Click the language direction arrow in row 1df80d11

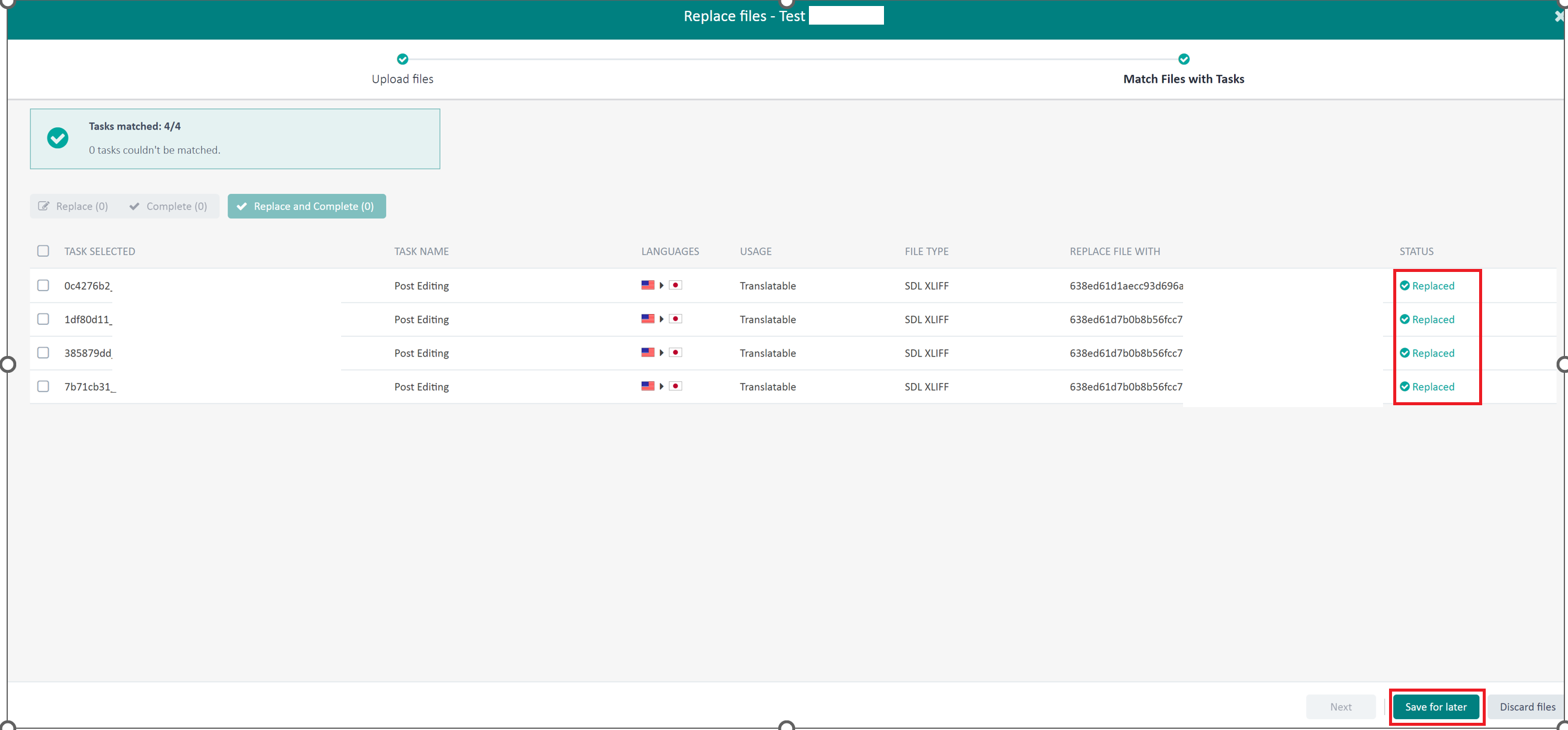pyautogui.click(x=662, y=319)
